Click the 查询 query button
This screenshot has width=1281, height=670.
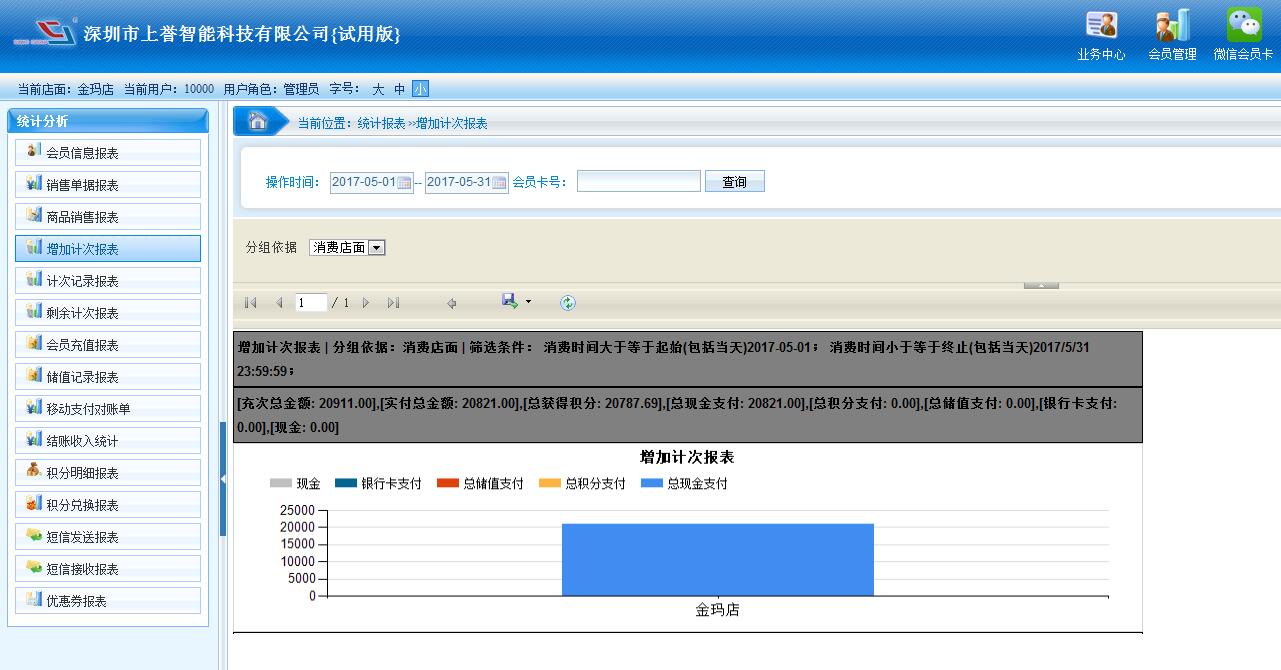tap(734, 182)
